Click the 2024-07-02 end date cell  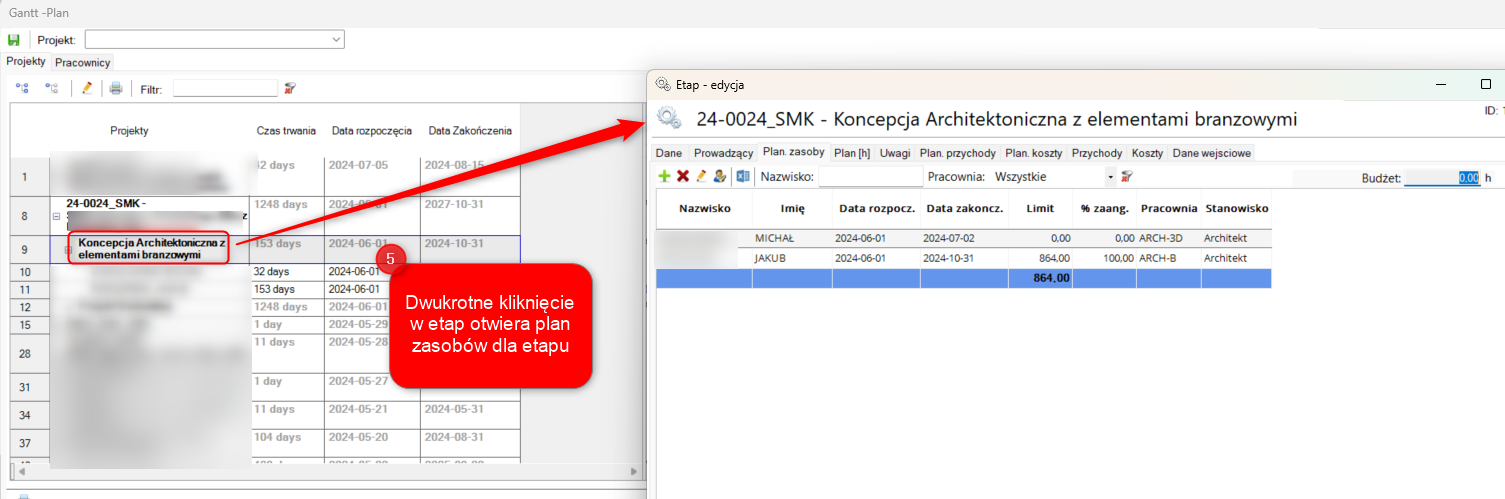[x=965, y=239]
